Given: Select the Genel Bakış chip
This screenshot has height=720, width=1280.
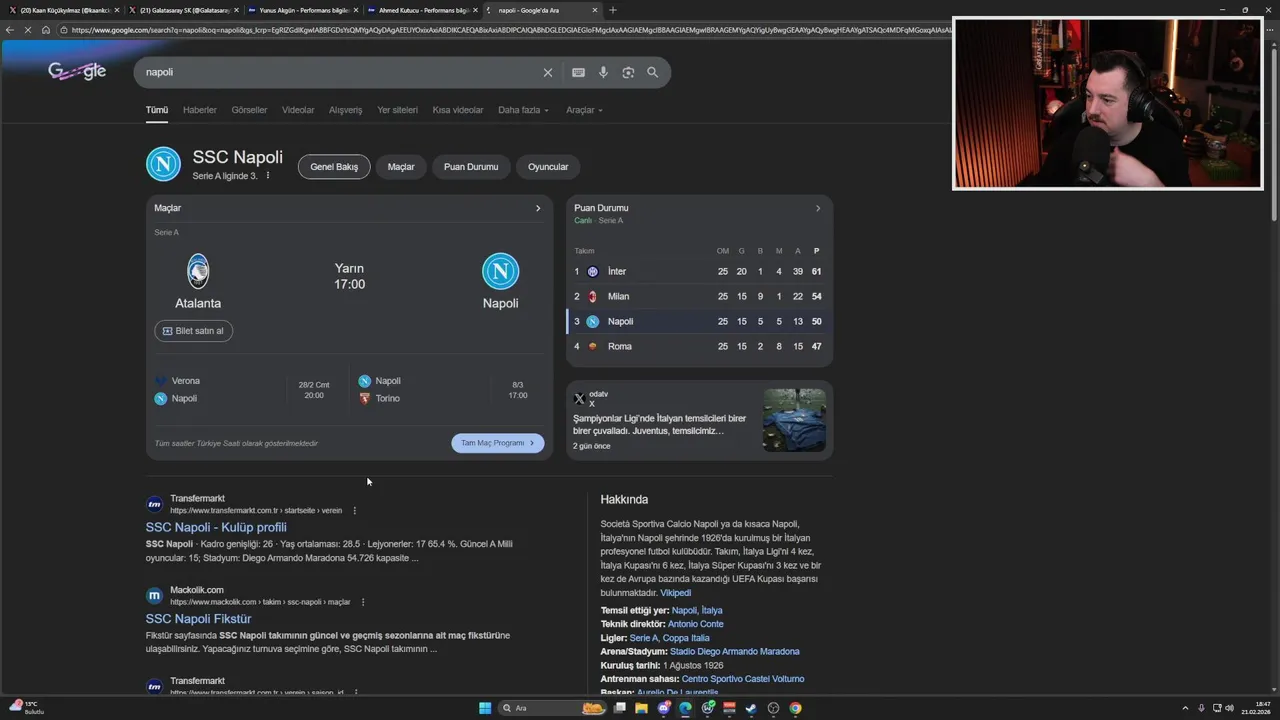Looking at the screenshot, I should [334, 167].
